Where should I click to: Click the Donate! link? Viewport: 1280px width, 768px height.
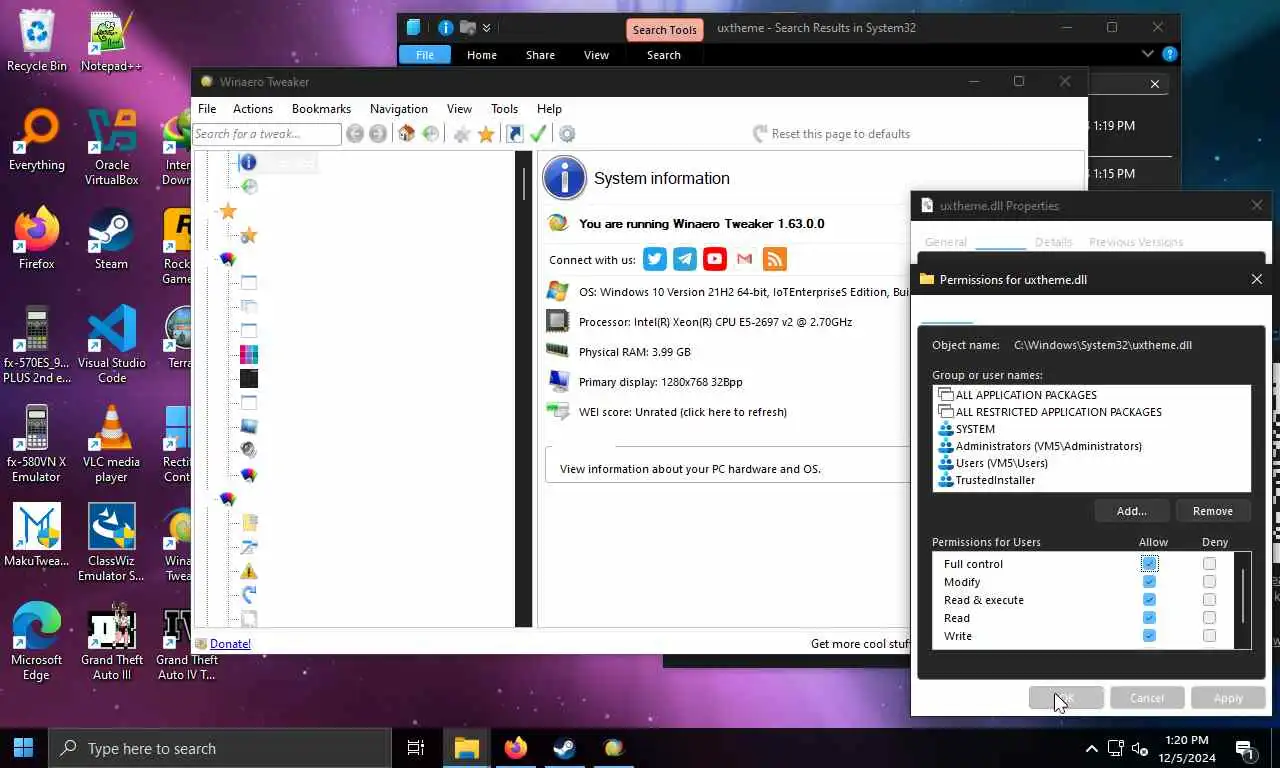click(230, 644)
